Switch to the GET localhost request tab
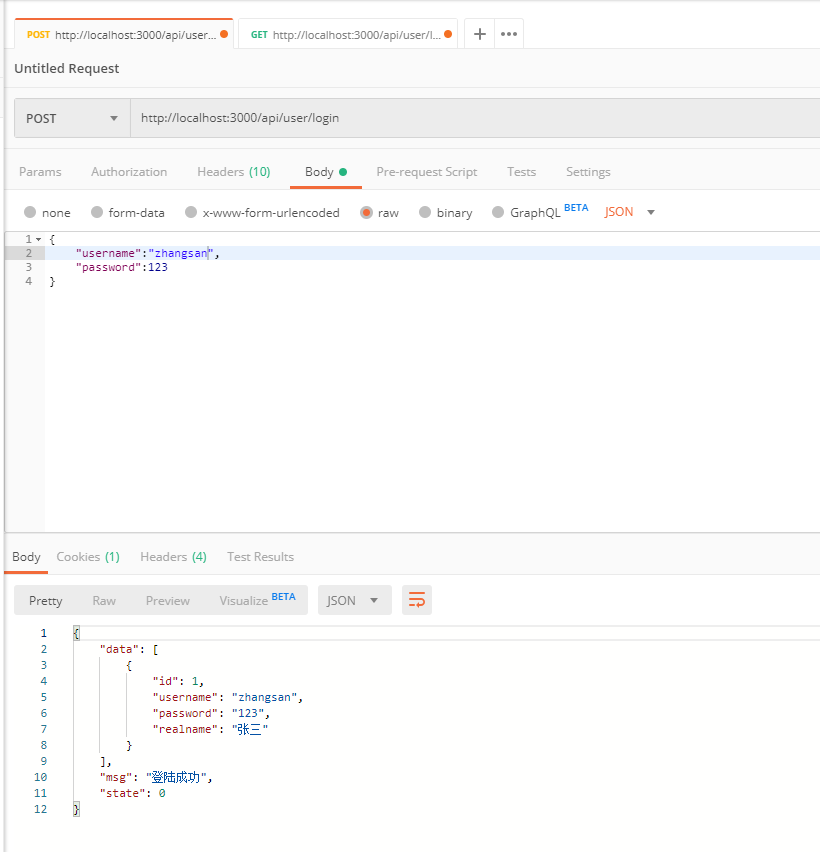 point(345,34)
